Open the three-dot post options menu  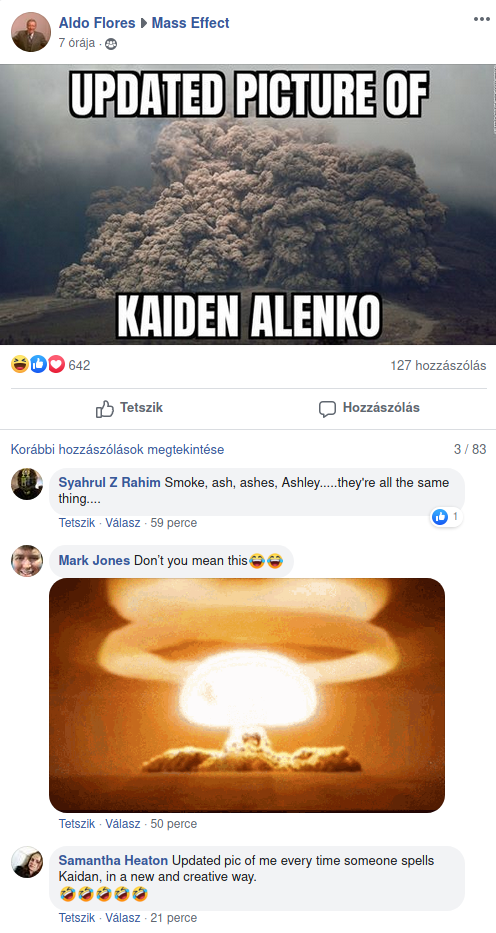click(481, 20)
